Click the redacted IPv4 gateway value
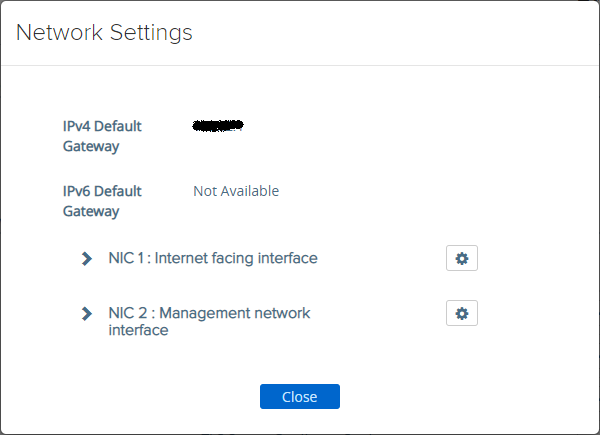This screenshot has width=600, height=435. pyautogui.click(x=218, y=127)
